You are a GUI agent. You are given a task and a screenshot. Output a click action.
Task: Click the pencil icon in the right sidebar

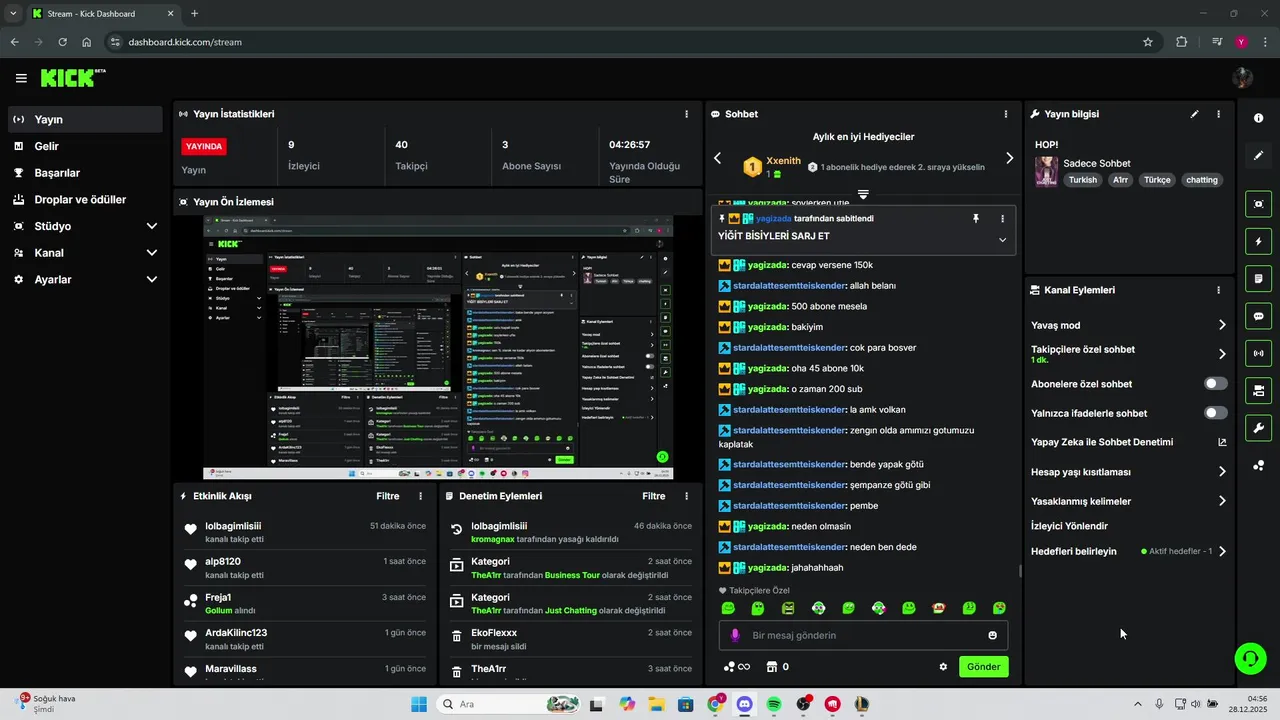(x=1258, y=156)
